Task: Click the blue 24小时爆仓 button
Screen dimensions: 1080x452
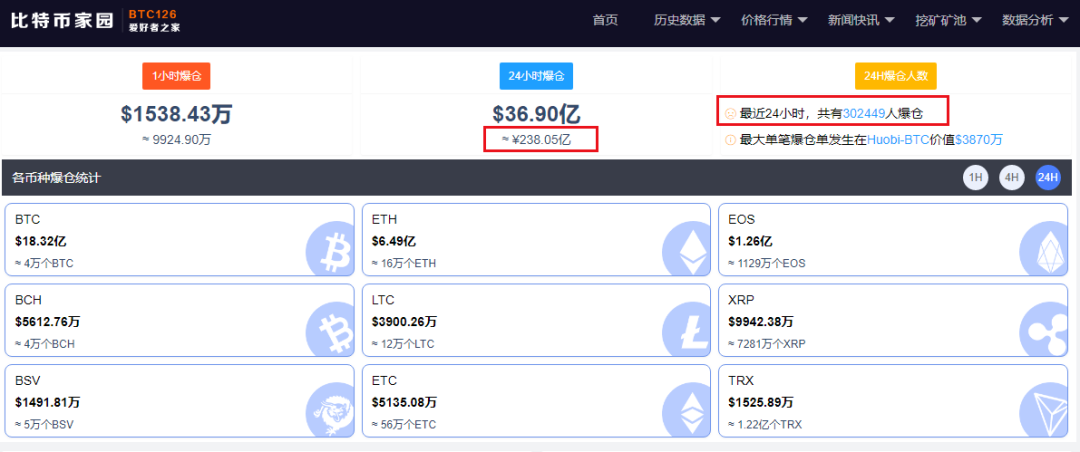Action: point(536,76)
